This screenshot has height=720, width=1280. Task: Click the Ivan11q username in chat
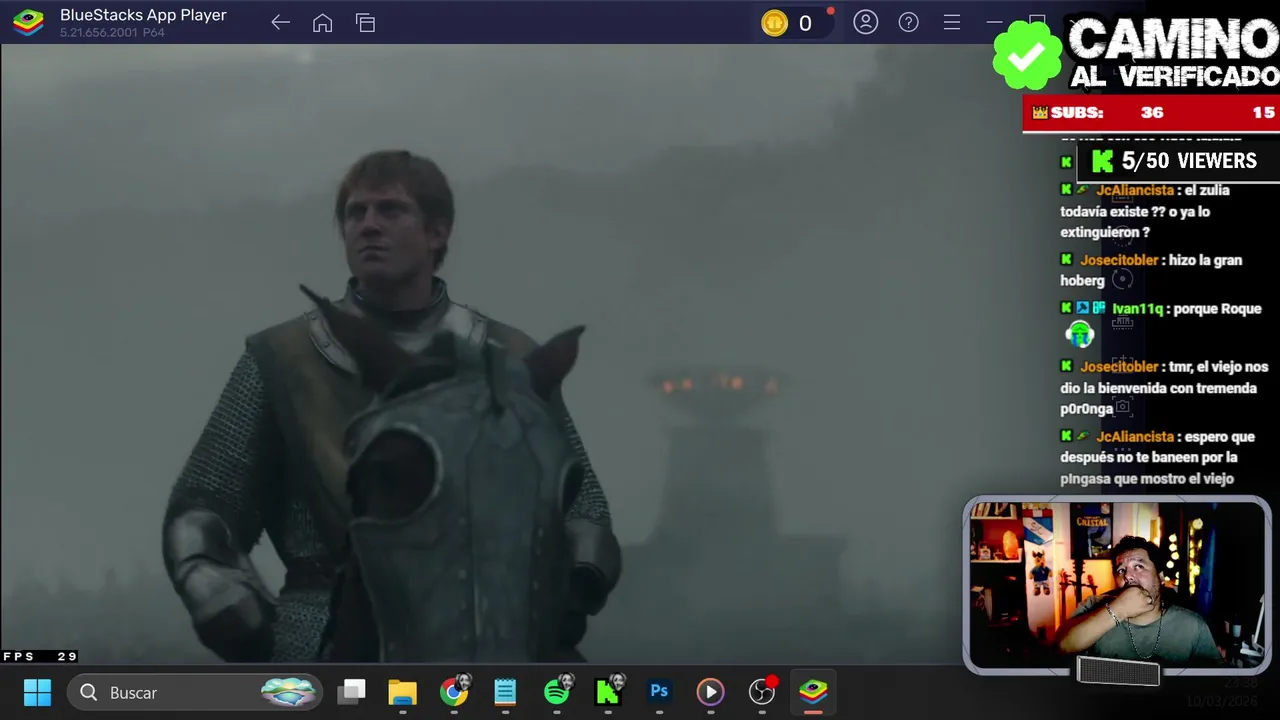[x=1137, y=309]
